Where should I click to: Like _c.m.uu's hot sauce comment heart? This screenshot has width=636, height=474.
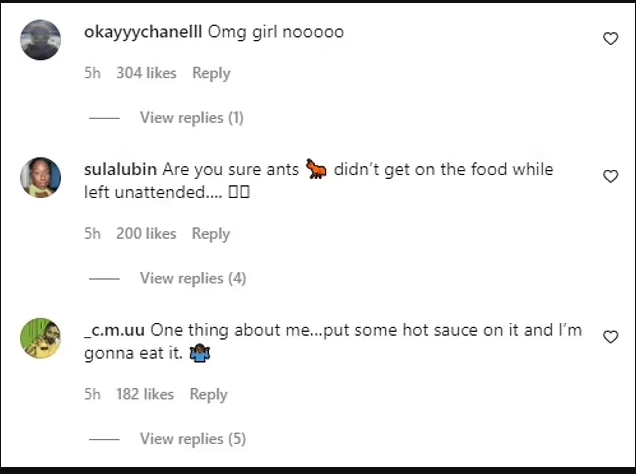[610, 337]
